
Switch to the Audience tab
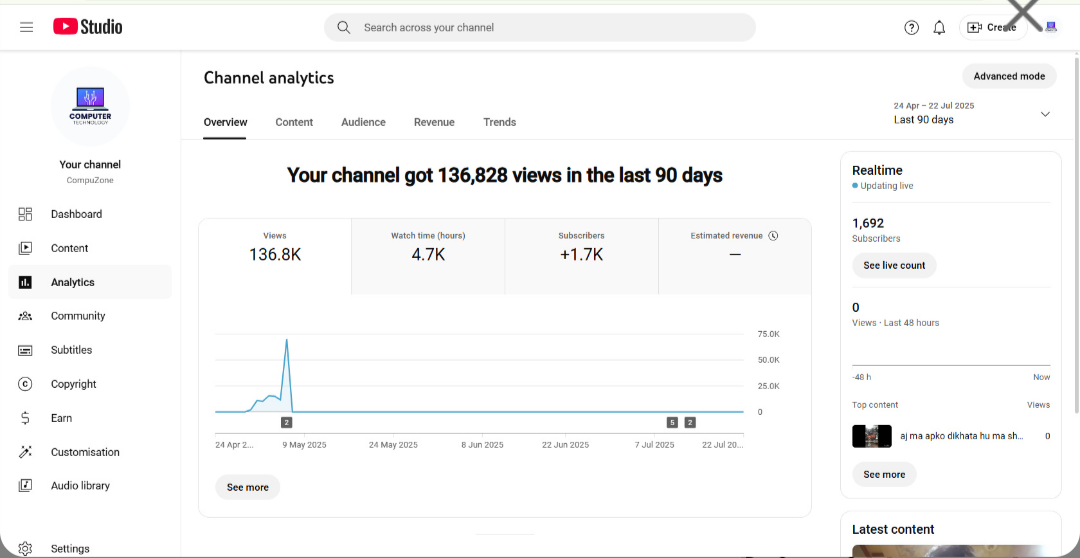click(363, 122)
